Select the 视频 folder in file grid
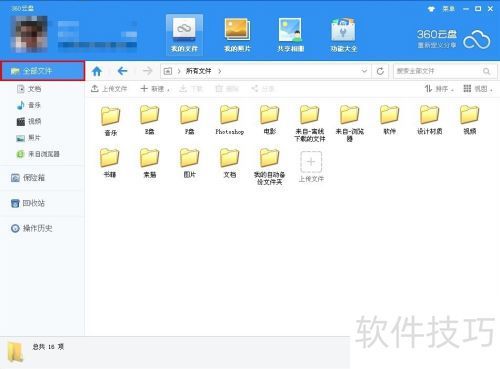 click(470, 120)
